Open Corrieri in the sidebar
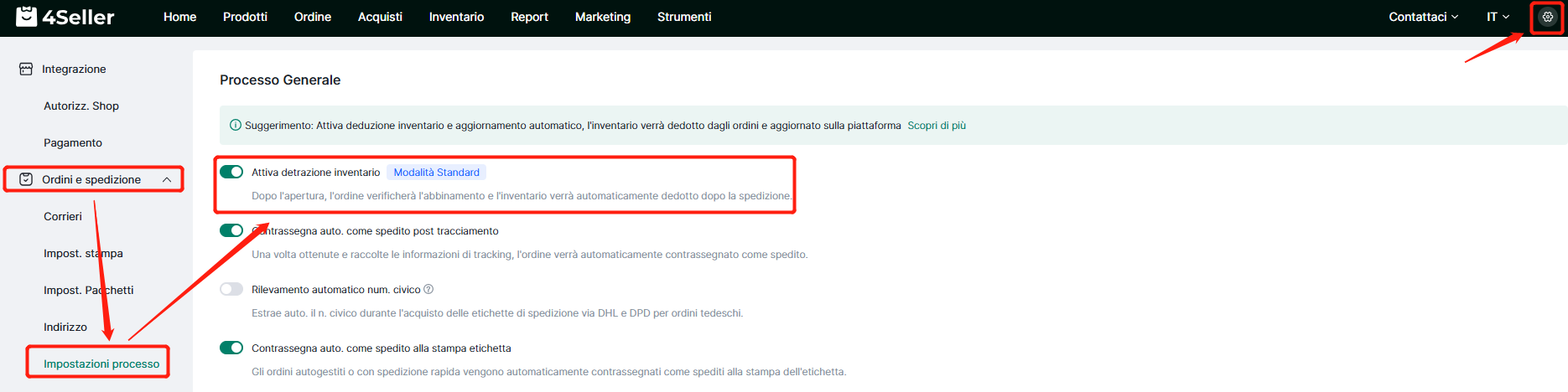Image resolution: width=1568 pixels, height=392 pixels. click(x=63, y=216)
